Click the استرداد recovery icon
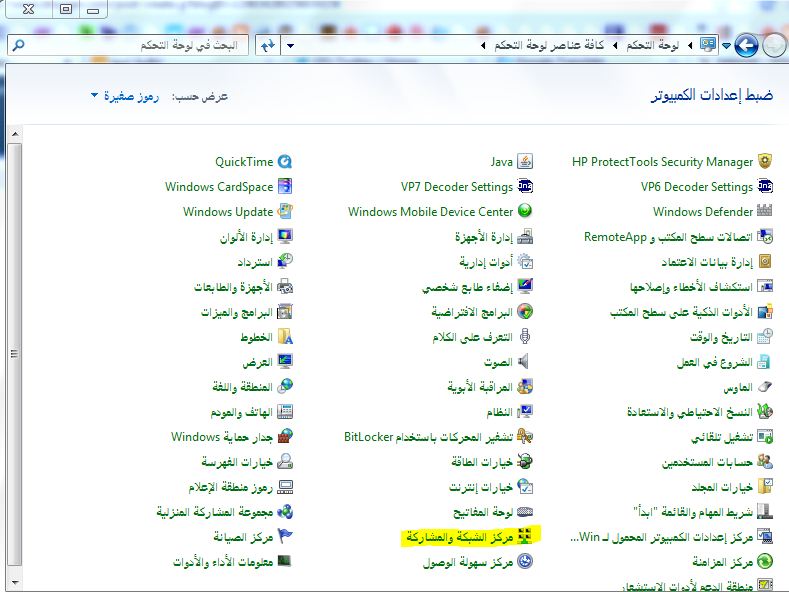 (285, 261)
